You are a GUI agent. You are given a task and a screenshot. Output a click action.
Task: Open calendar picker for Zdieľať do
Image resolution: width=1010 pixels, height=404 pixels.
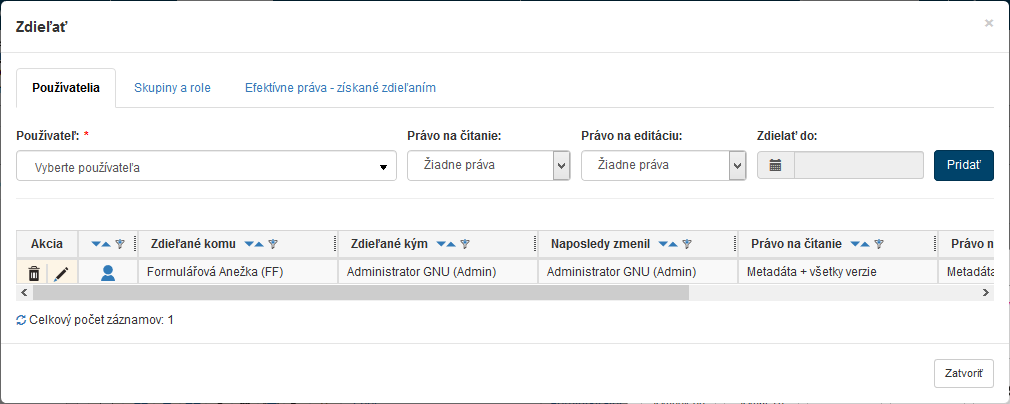(775, 165)
